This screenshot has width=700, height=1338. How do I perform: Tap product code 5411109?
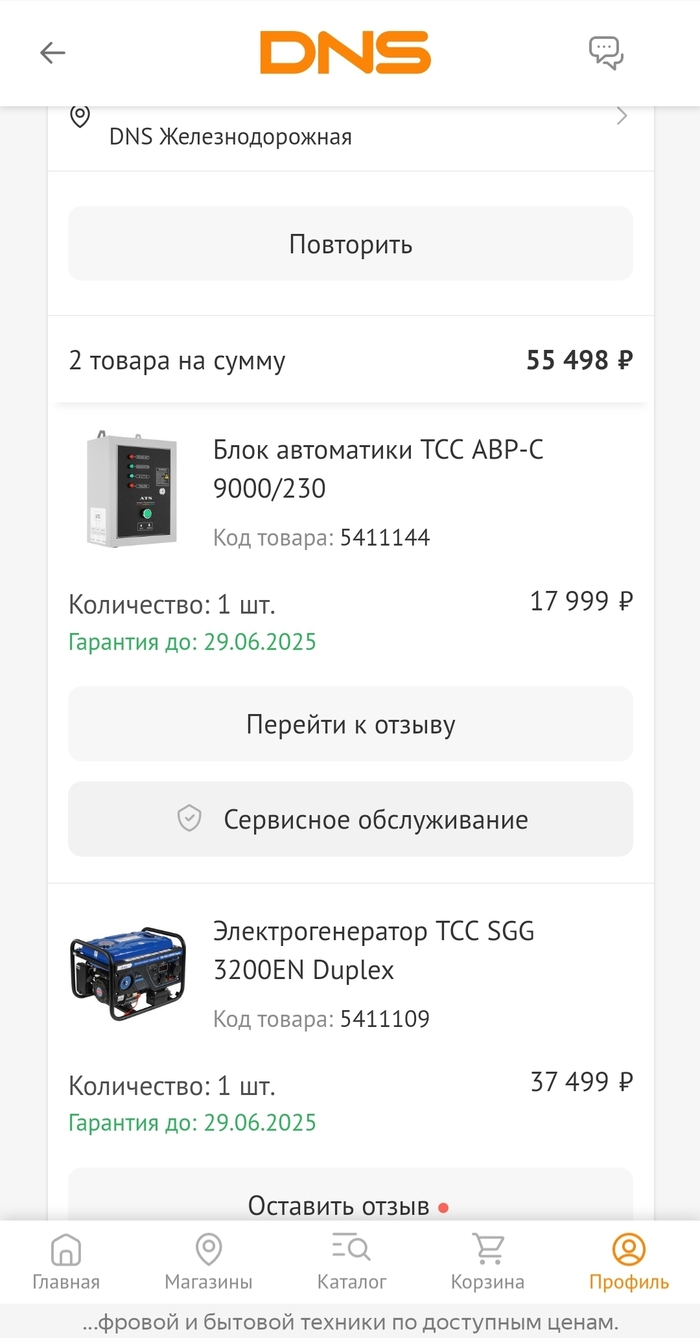(384, 1019)
